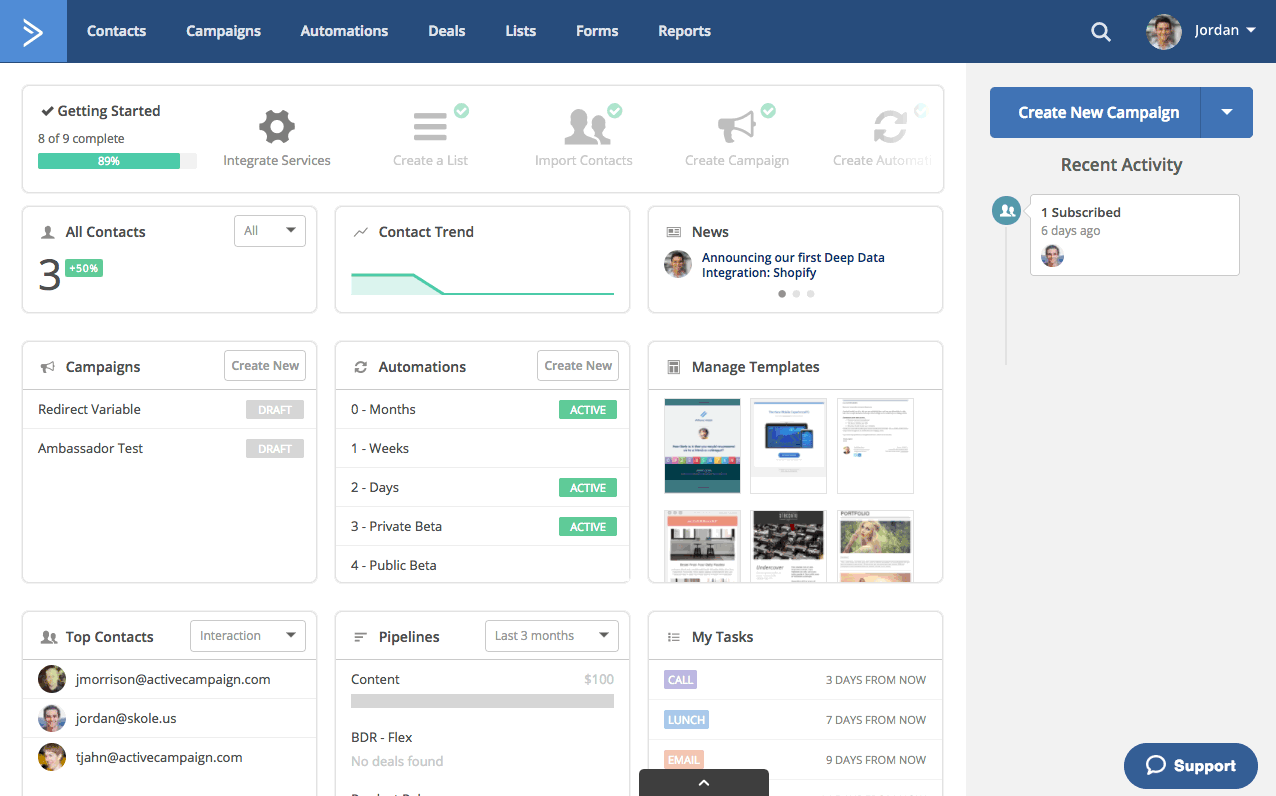Open search with the magnifier icon
This screenshot has height=796, width=1276.
click(1100, 32)
